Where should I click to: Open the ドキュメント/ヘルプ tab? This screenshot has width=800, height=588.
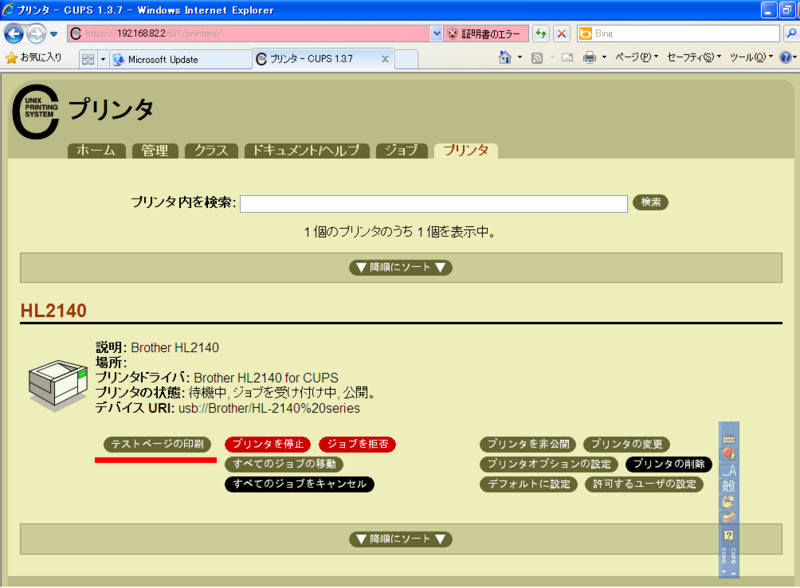pyautogui.click(x=307, y=151)
